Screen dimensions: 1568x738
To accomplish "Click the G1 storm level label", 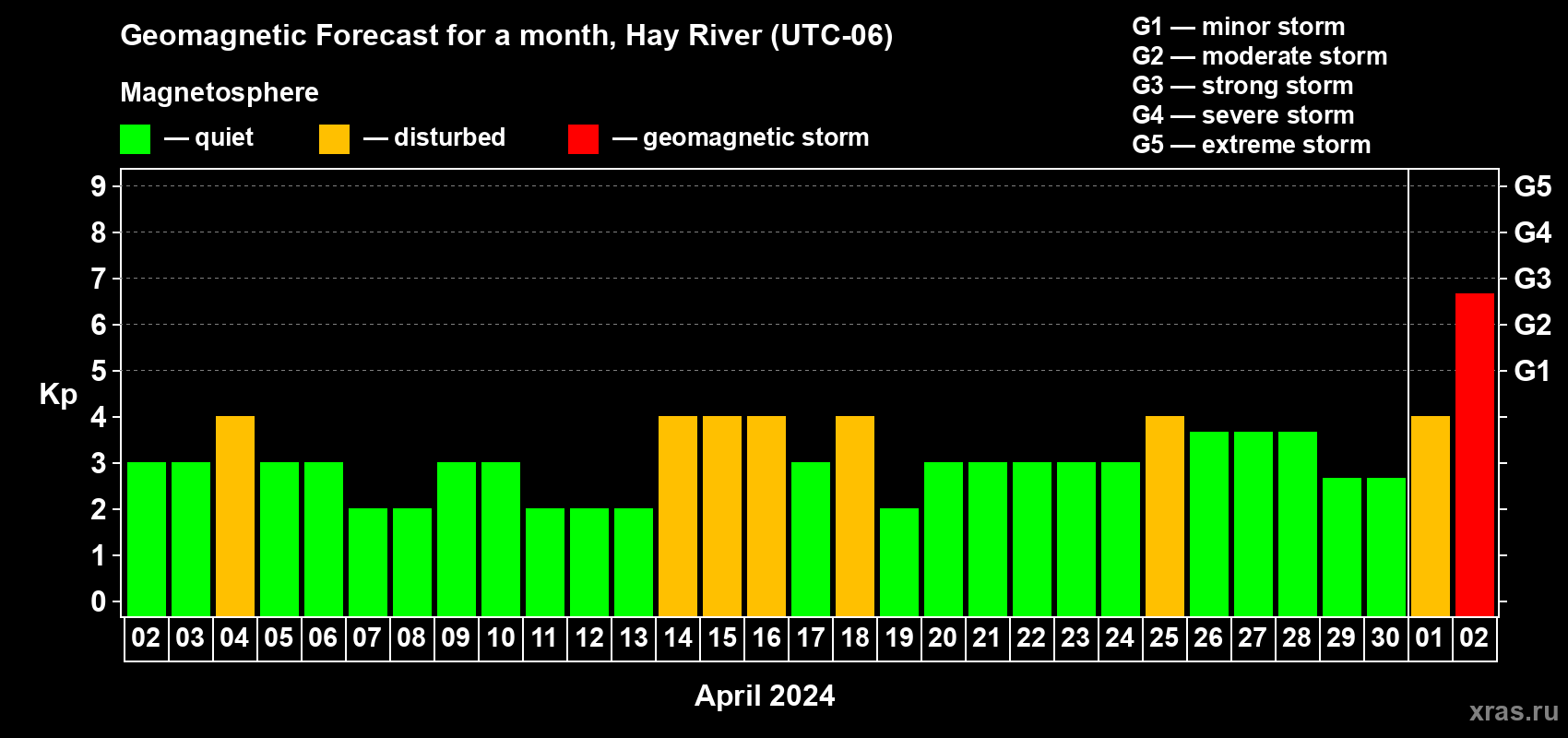I will 1532,371.
